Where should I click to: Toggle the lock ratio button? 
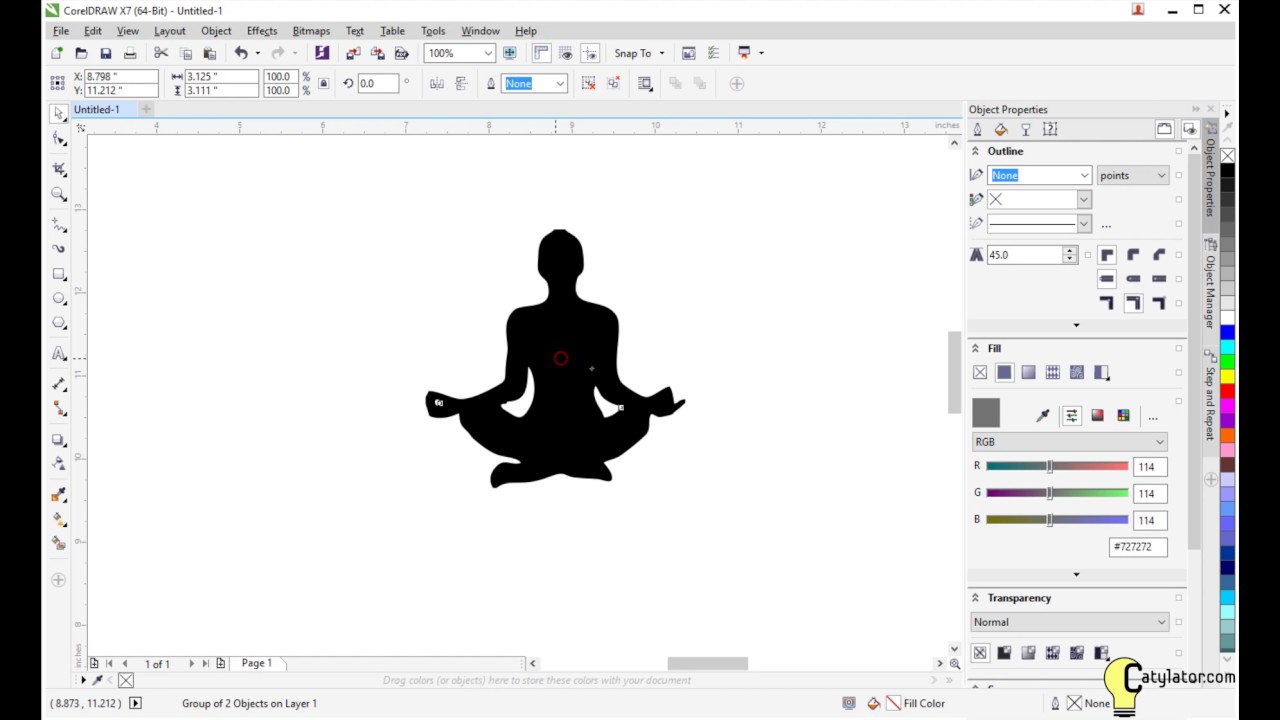[x=323, y=84]
